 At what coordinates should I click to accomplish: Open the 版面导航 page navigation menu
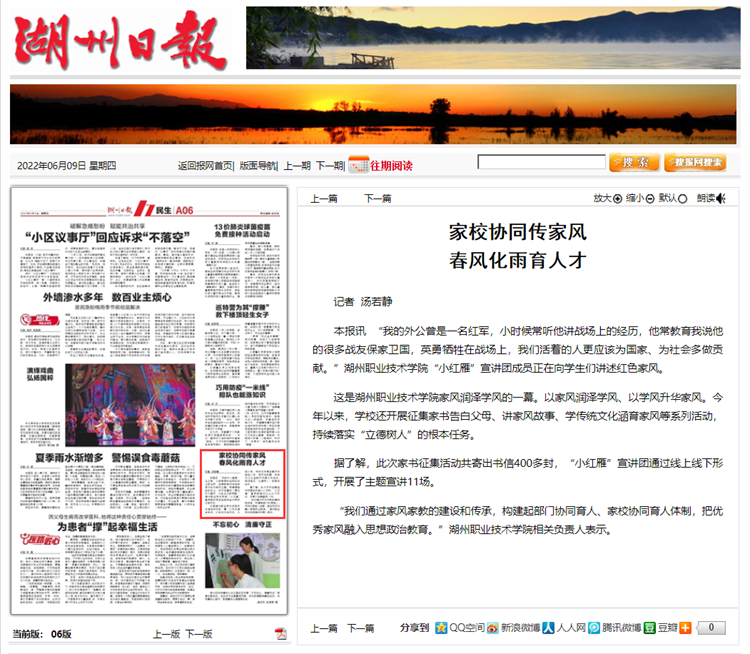[x=258, y=166]
